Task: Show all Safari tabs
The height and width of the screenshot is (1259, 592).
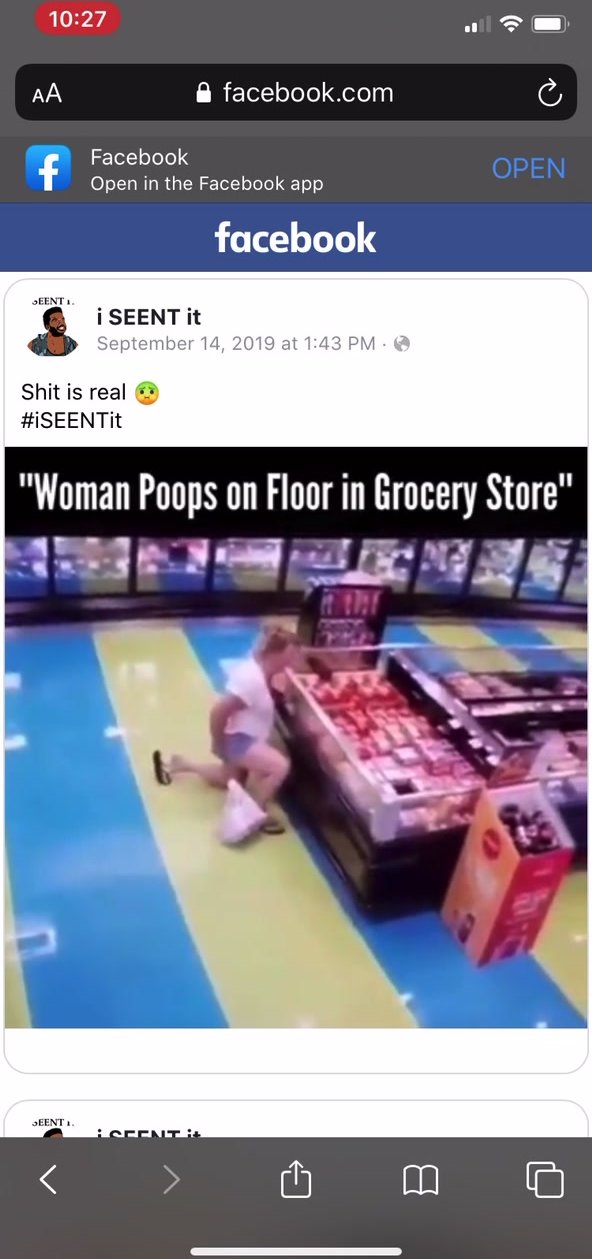Action: coord(545,1180)
